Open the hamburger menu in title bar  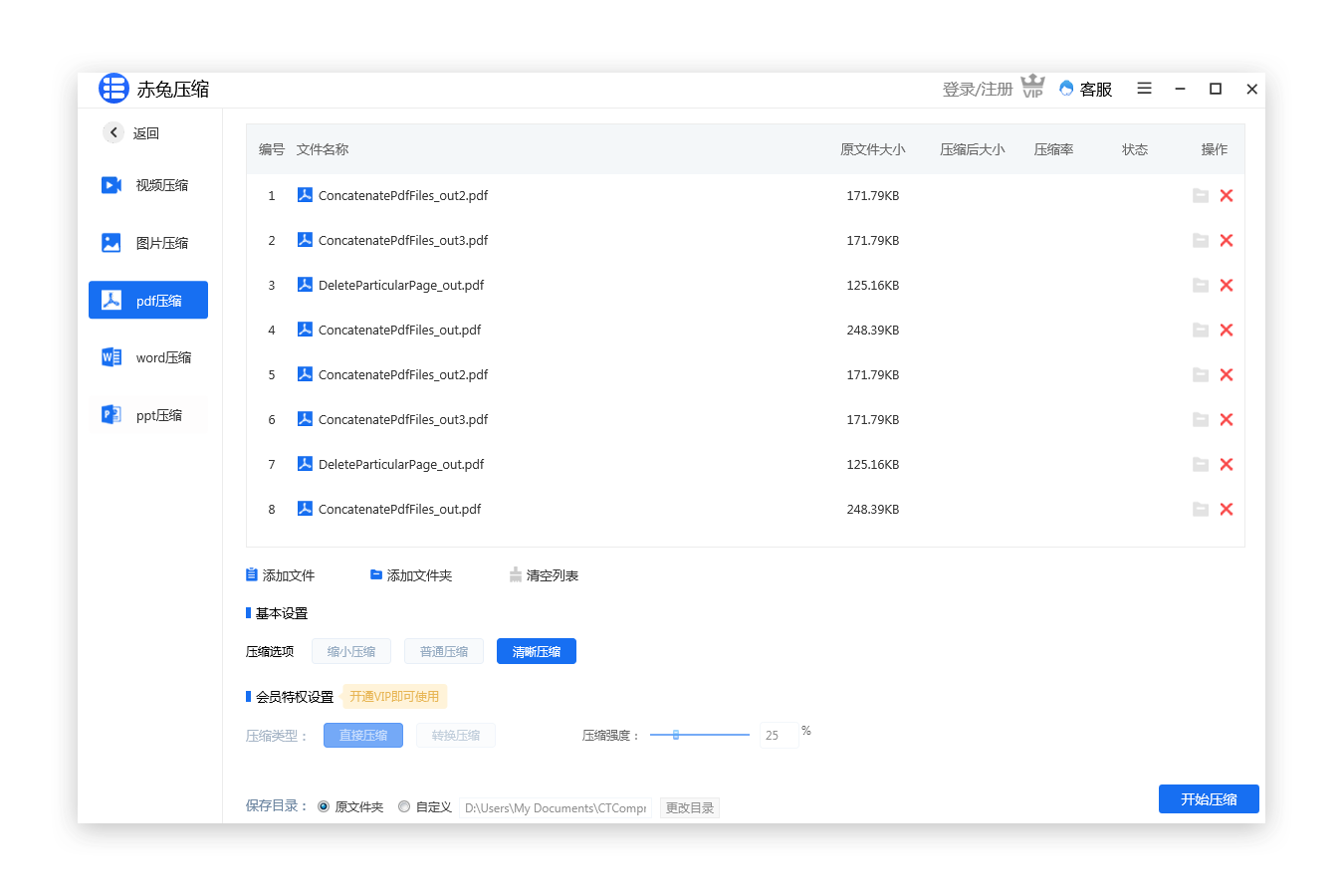[1145, 89]
